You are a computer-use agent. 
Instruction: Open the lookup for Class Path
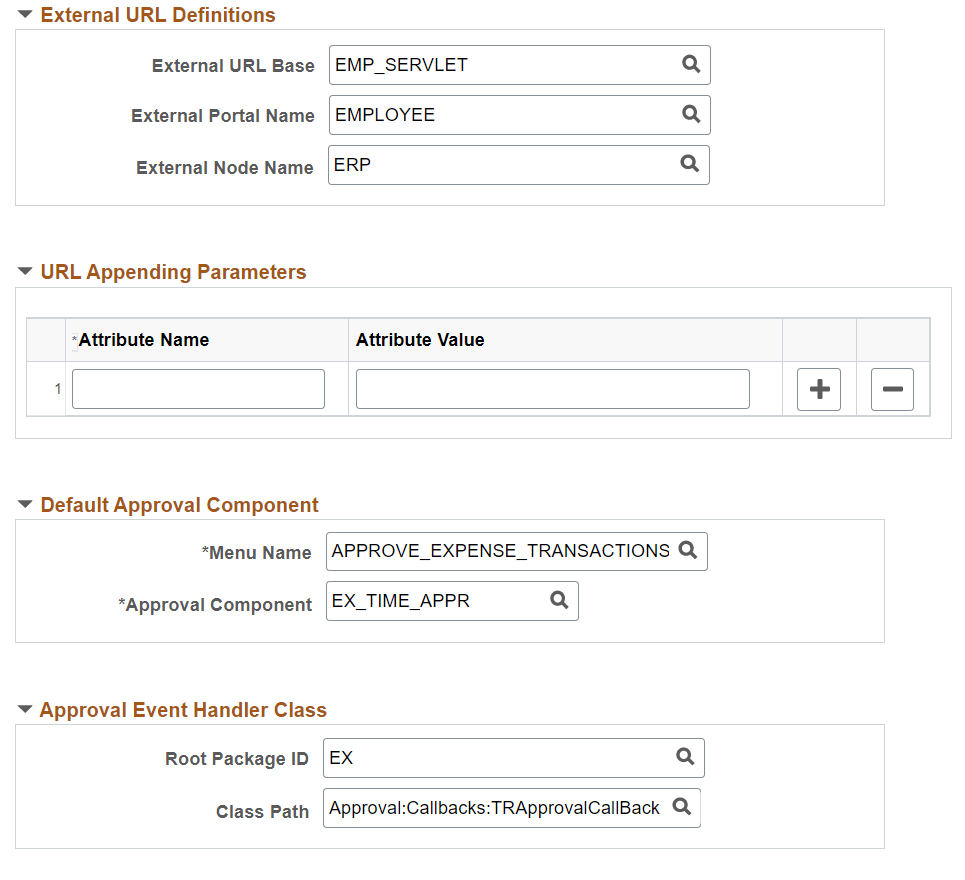pyautogui.click(x=682, y=807)
